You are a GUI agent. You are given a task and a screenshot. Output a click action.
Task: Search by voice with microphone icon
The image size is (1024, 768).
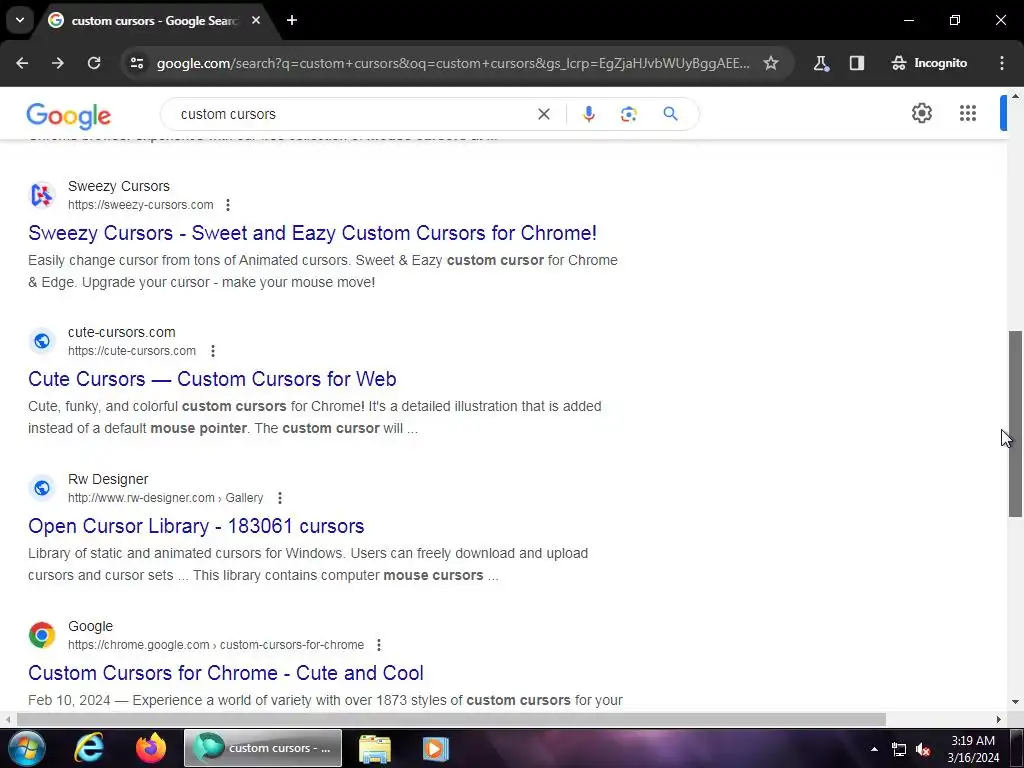point(588,114)
